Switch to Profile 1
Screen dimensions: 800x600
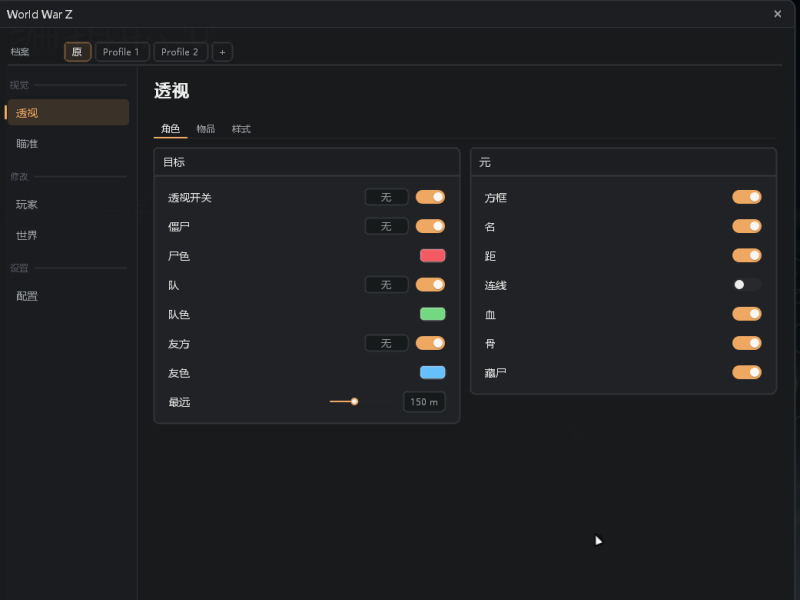[x=121, y=52]
